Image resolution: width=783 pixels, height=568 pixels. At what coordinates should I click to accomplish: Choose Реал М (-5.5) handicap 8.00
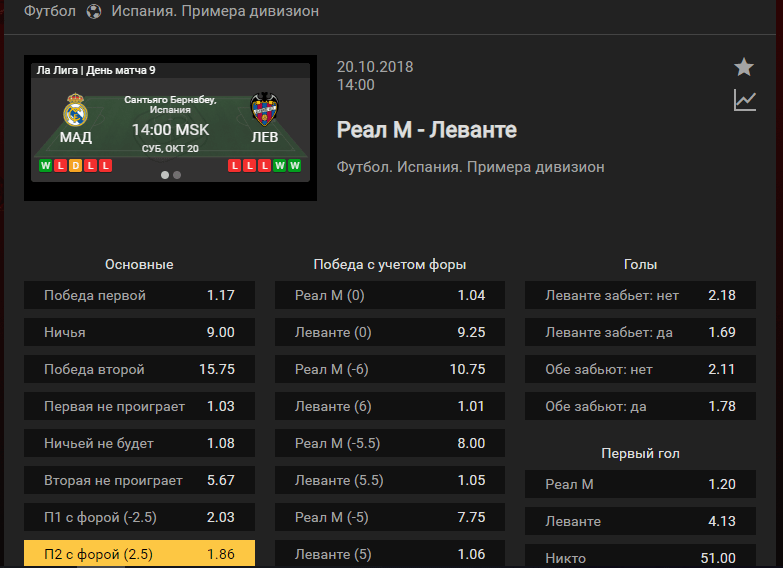390,443
